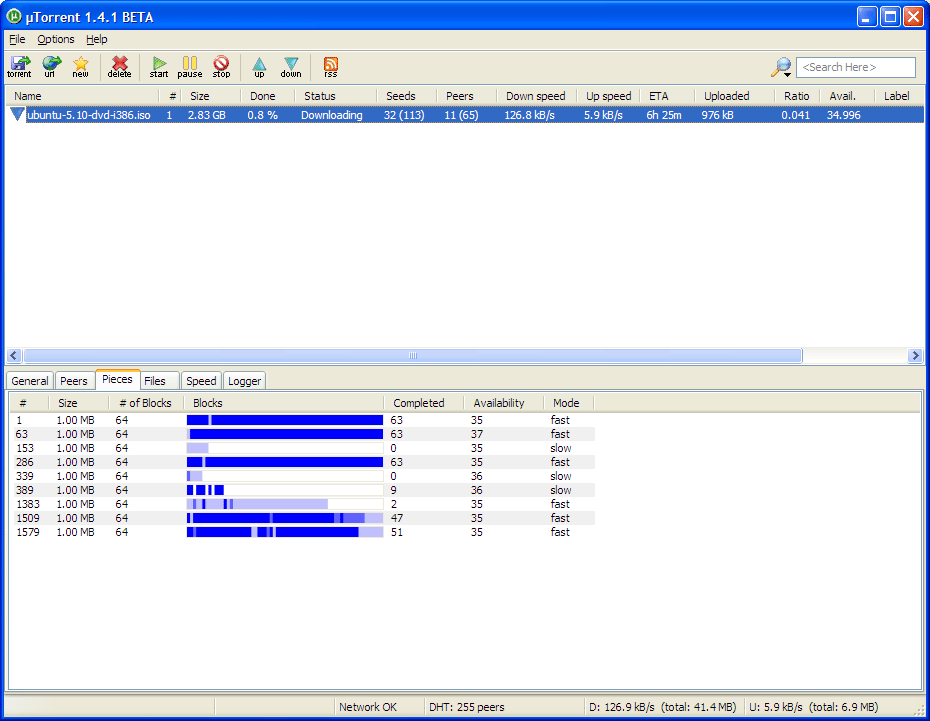Sort by the Down speed column header
Viewport: 930px width, 721px height.
536,95
